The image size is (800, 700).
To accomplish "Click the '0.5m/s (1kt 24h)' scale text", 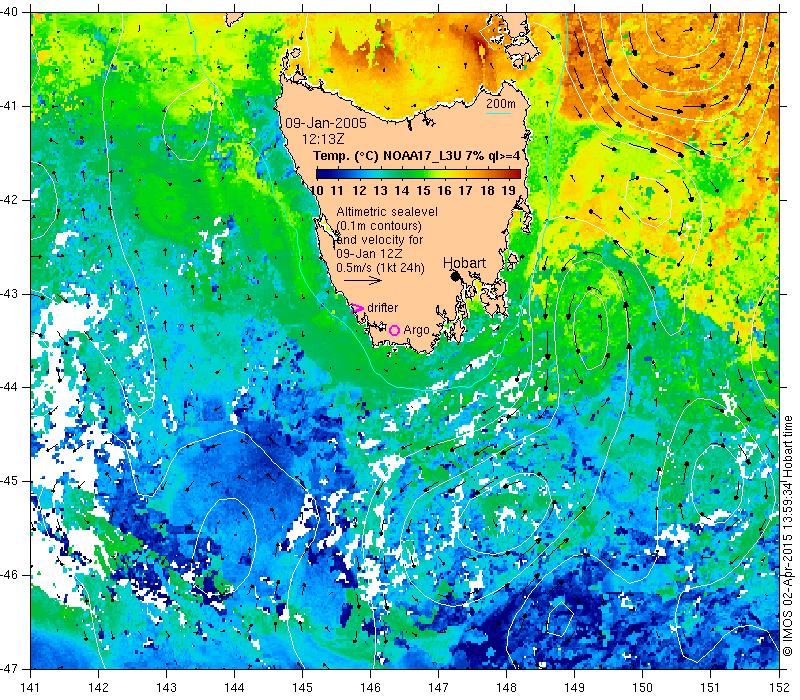I will (381, 267).
